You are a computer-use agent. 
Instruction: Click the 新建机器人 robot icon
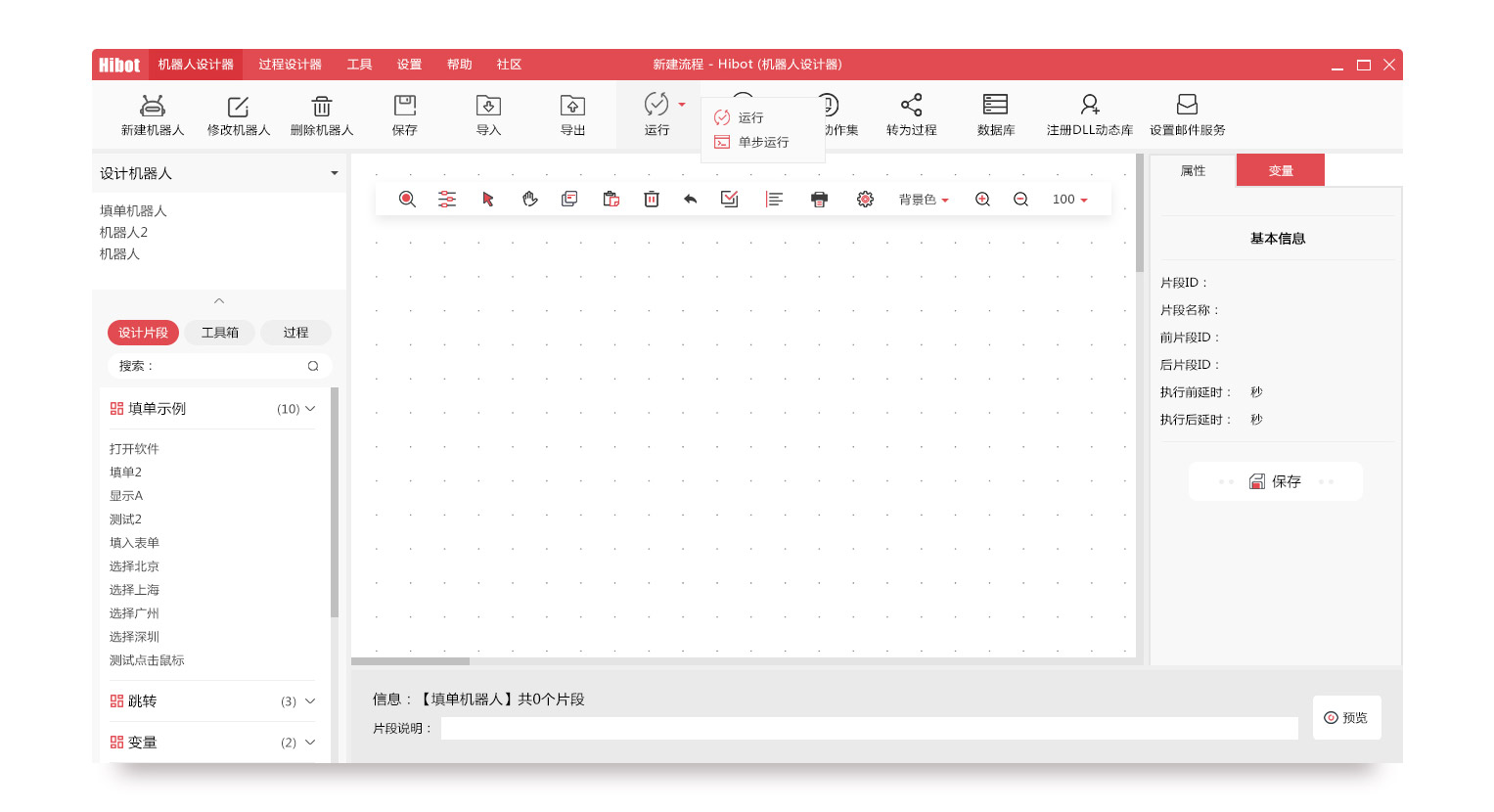click(x=153, y=106)
